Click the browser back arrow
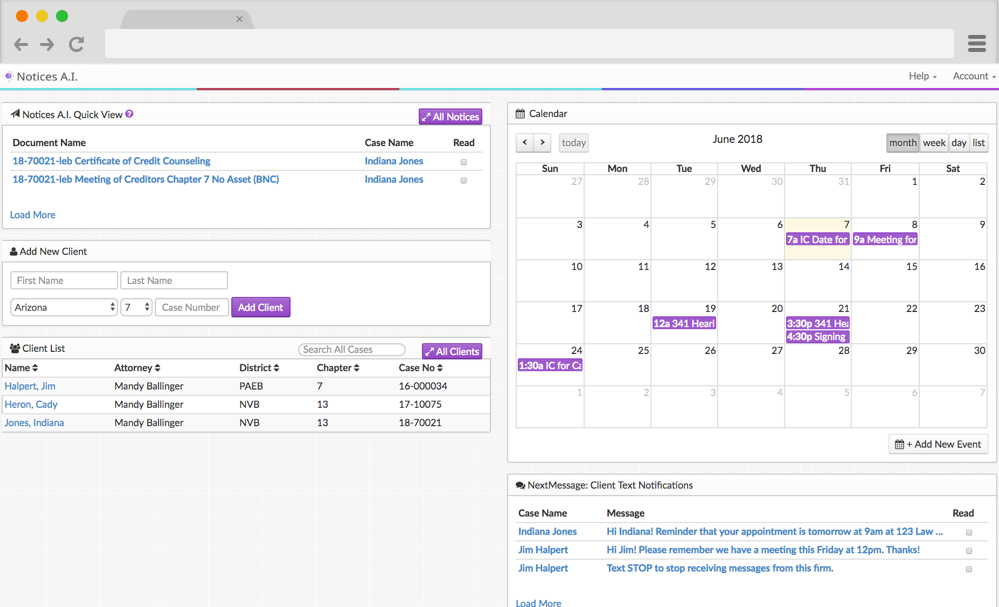This screenshot has height=607, width=999. point(21,44)
